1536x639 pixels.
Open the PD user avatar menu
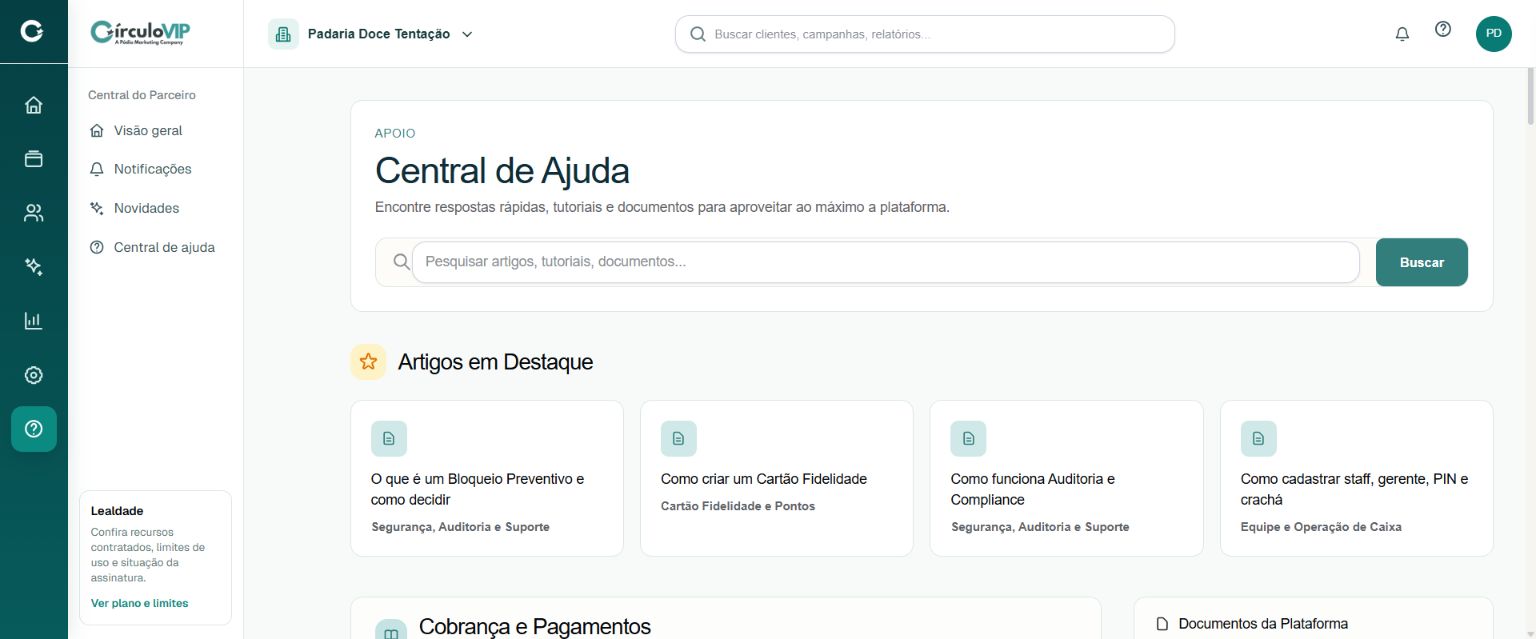tap(1494, 34)
